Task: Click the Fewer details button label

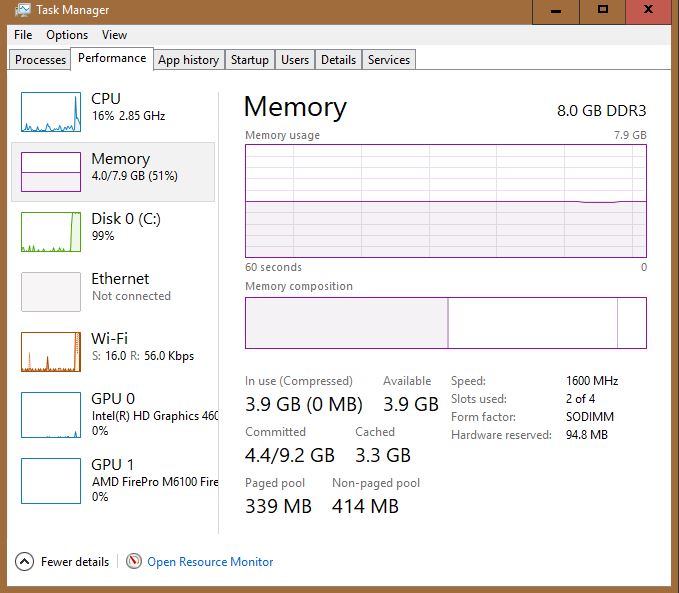Action: (x=75, y=562)
